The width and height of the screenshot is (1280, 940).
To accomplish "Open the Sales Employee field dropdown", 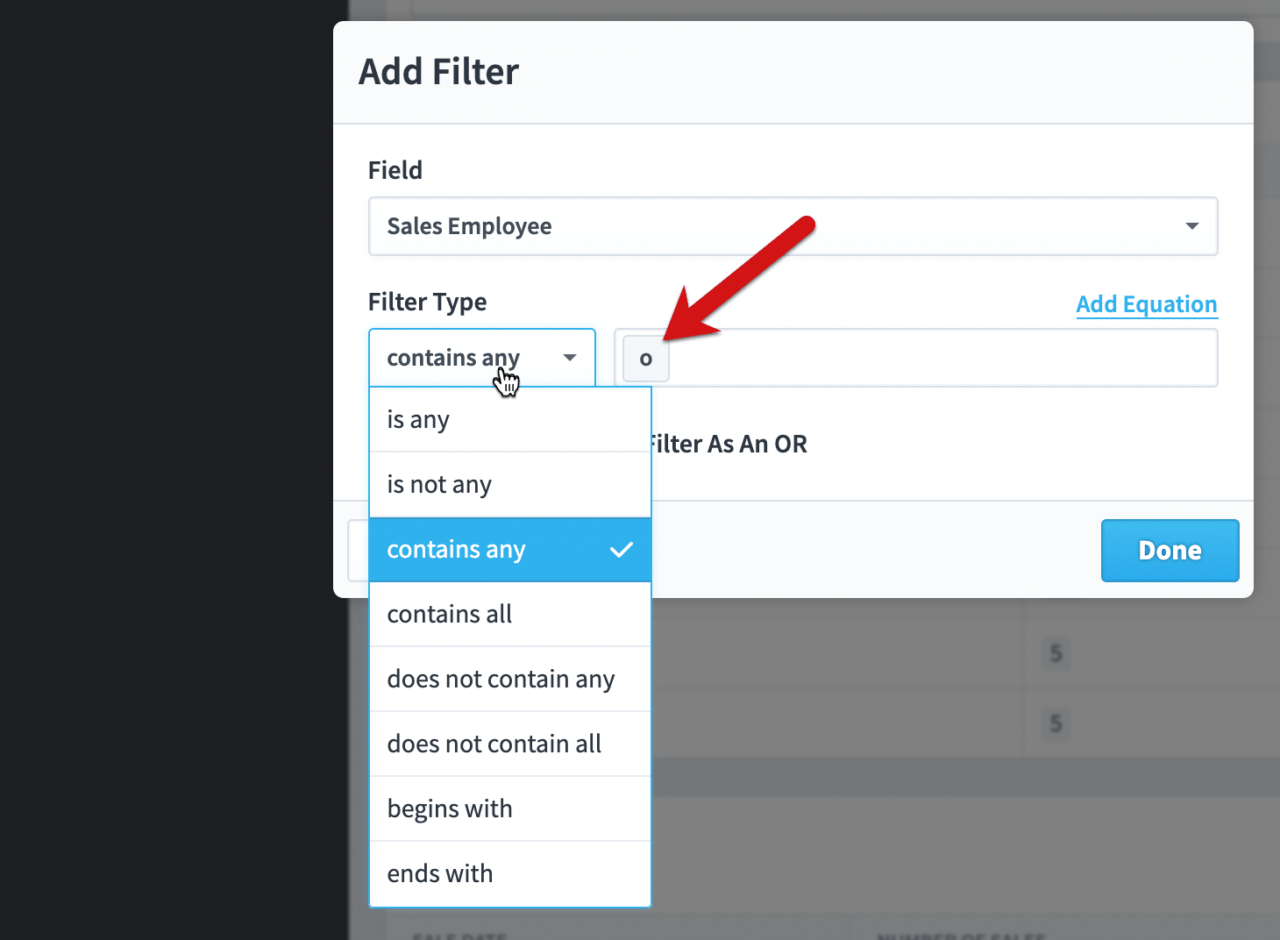I will tap(793, 226).
